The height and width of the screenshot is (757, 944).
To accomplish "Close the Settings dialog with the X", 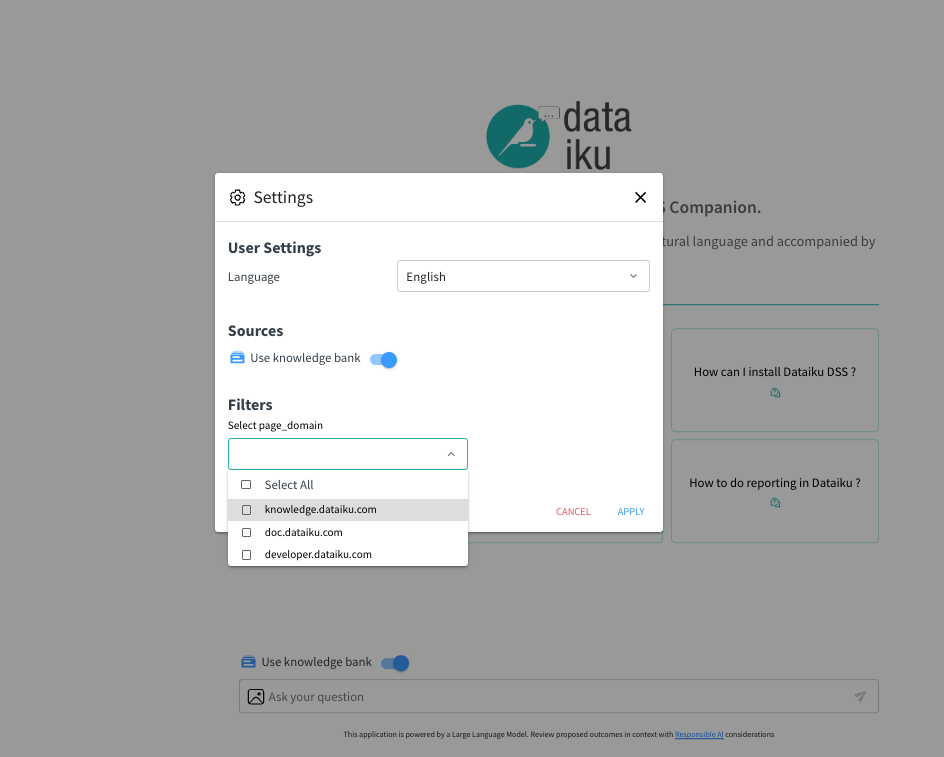I will tap(640, 198).
